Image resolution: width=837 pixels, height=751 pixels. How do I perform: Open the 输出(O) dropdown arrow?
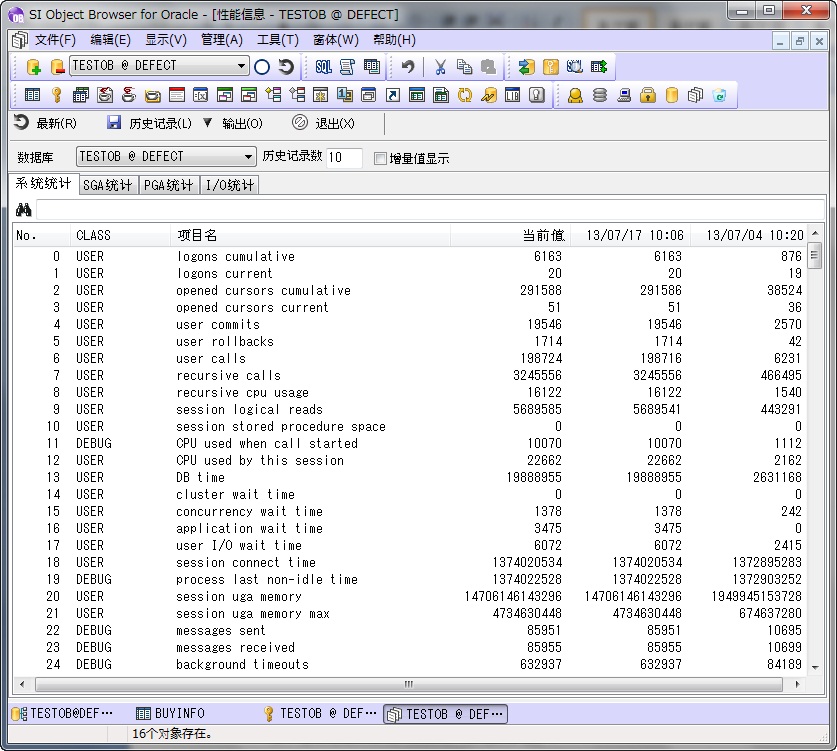[208, 123]
